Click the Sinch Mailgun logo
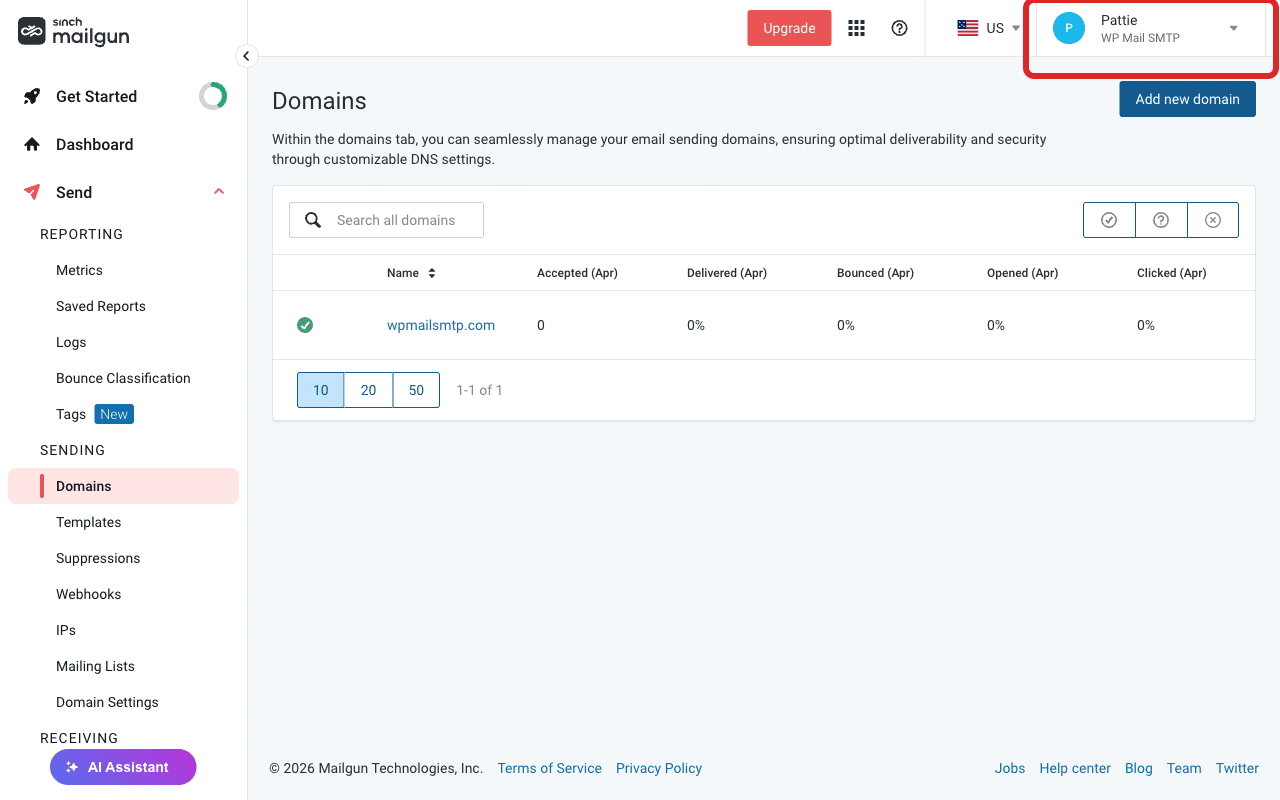The image size is (1280, 800). coord(73,31)
